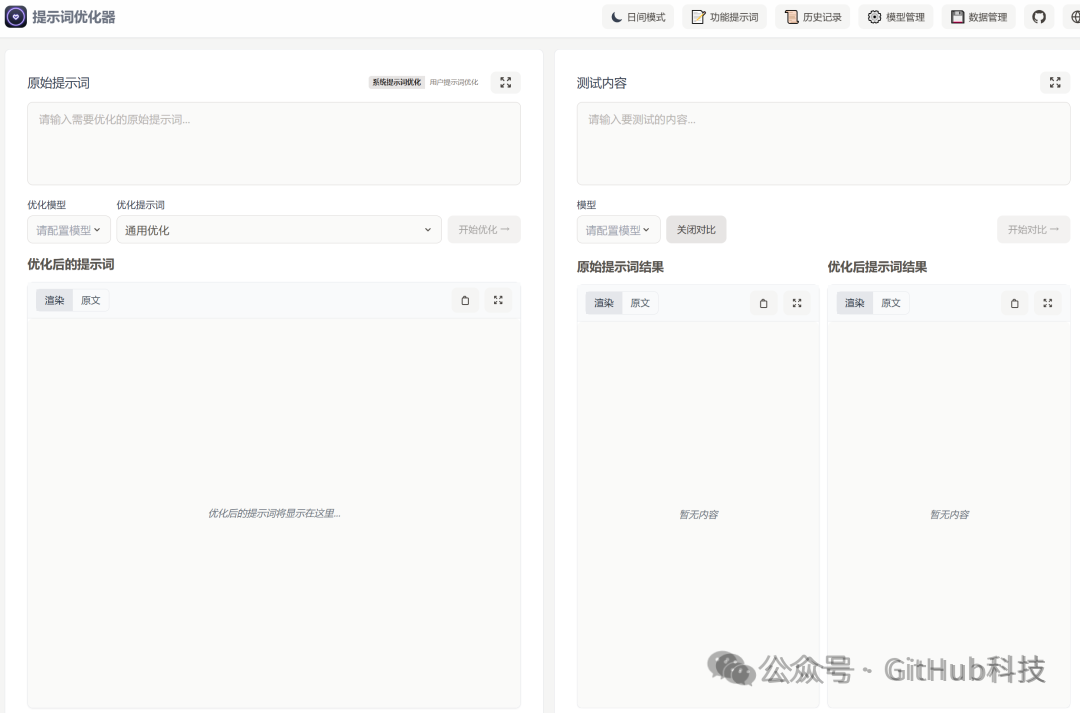Focus the 原始提示词 text area
Viewport: 1080px width, 713px height.
click(274, 143)
